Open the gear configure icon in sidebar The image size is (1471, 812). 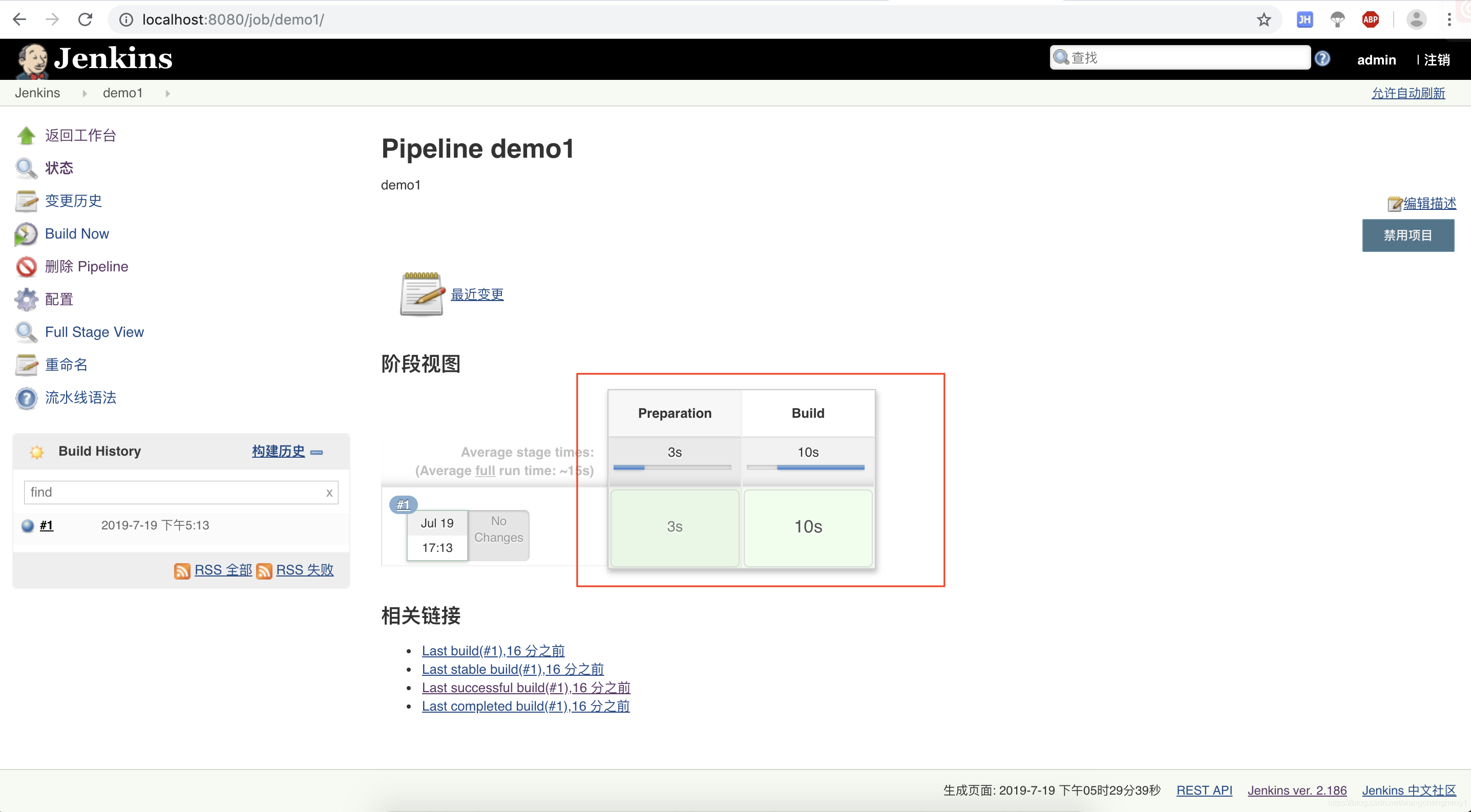pos(26,299)
